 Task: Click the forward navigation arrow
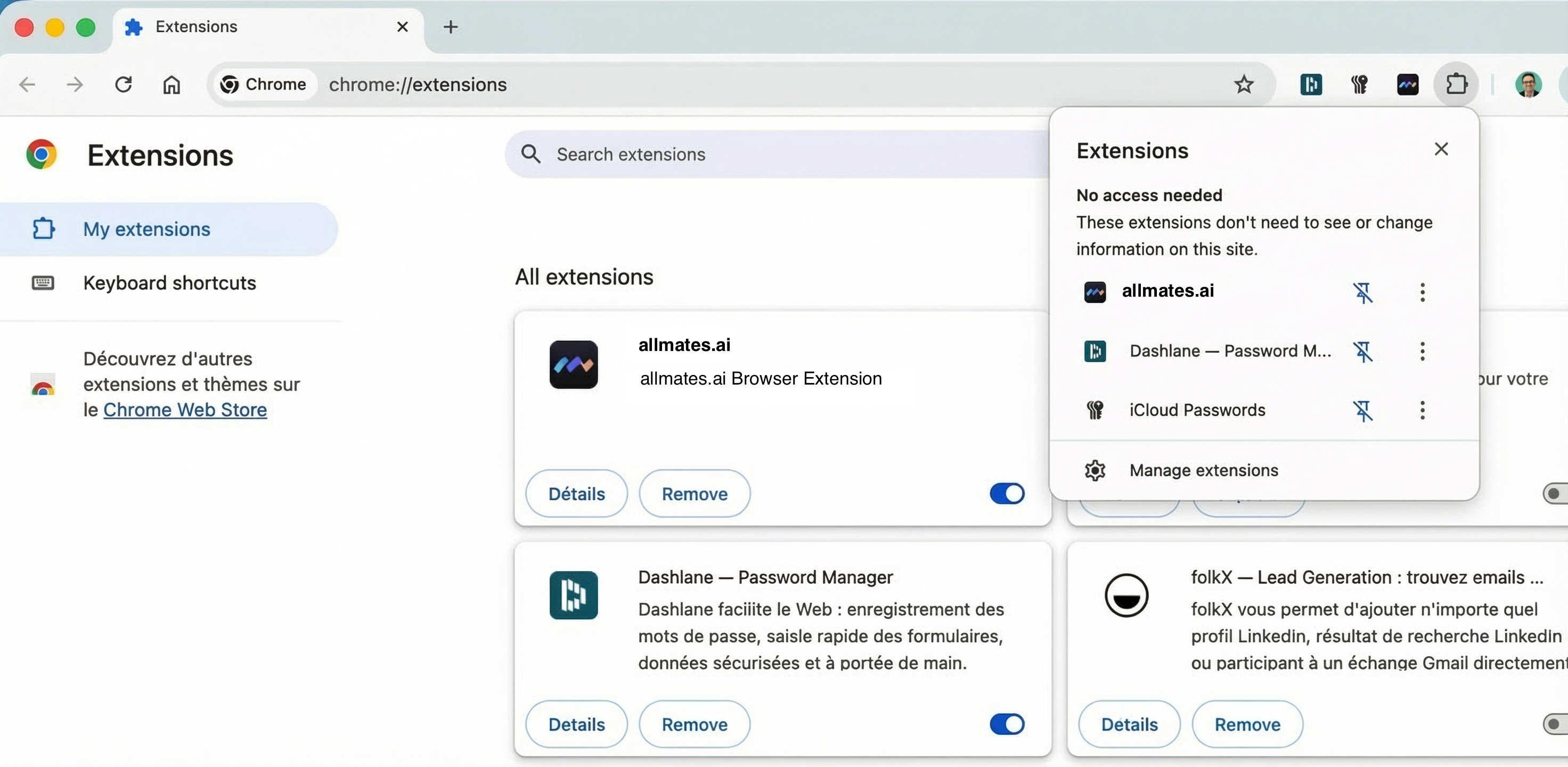[x=75, y=84]
